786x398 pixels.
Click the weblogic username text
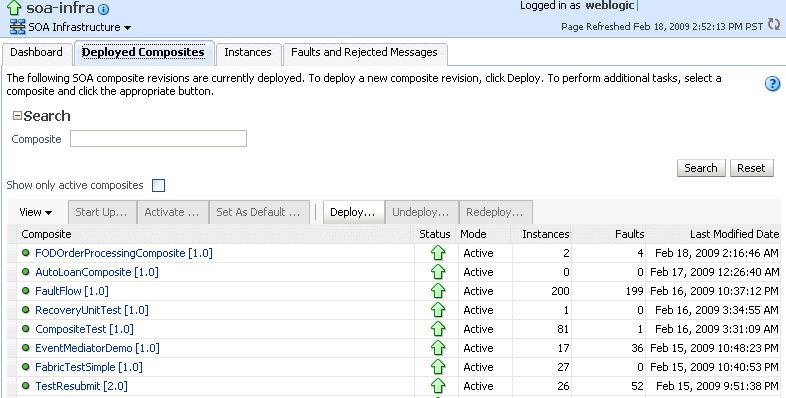point(610,6)
